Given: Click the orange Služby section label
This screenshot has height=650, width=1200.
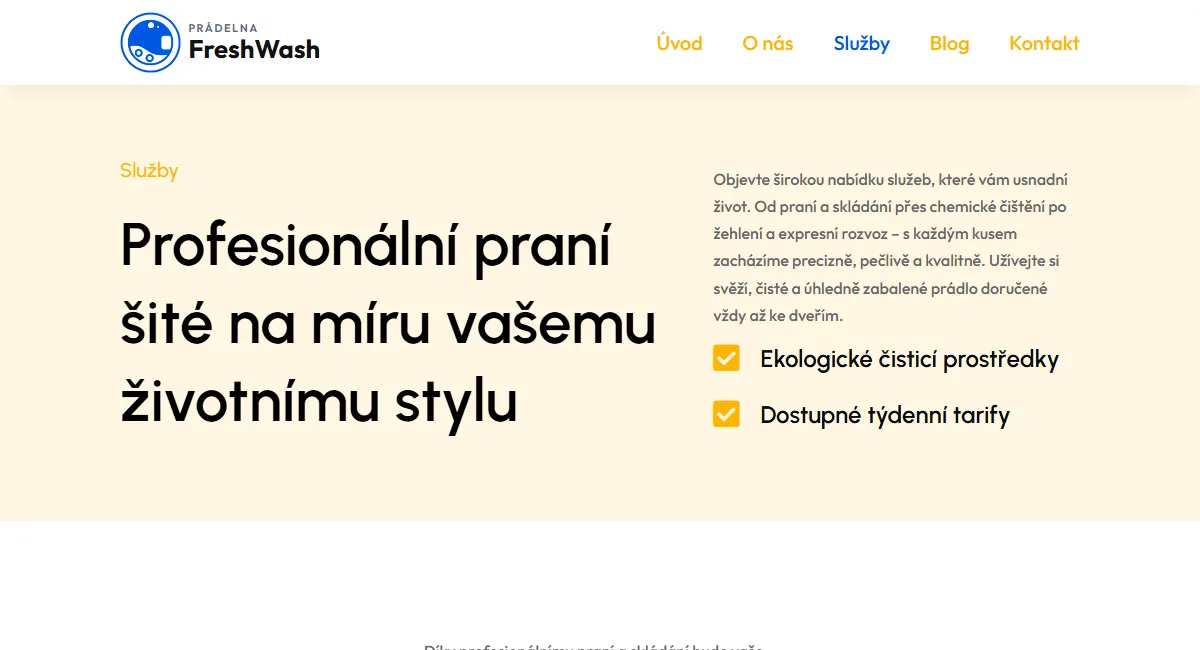Looking at the screenshot, I should pyautogui.click(x=149, y=170).
